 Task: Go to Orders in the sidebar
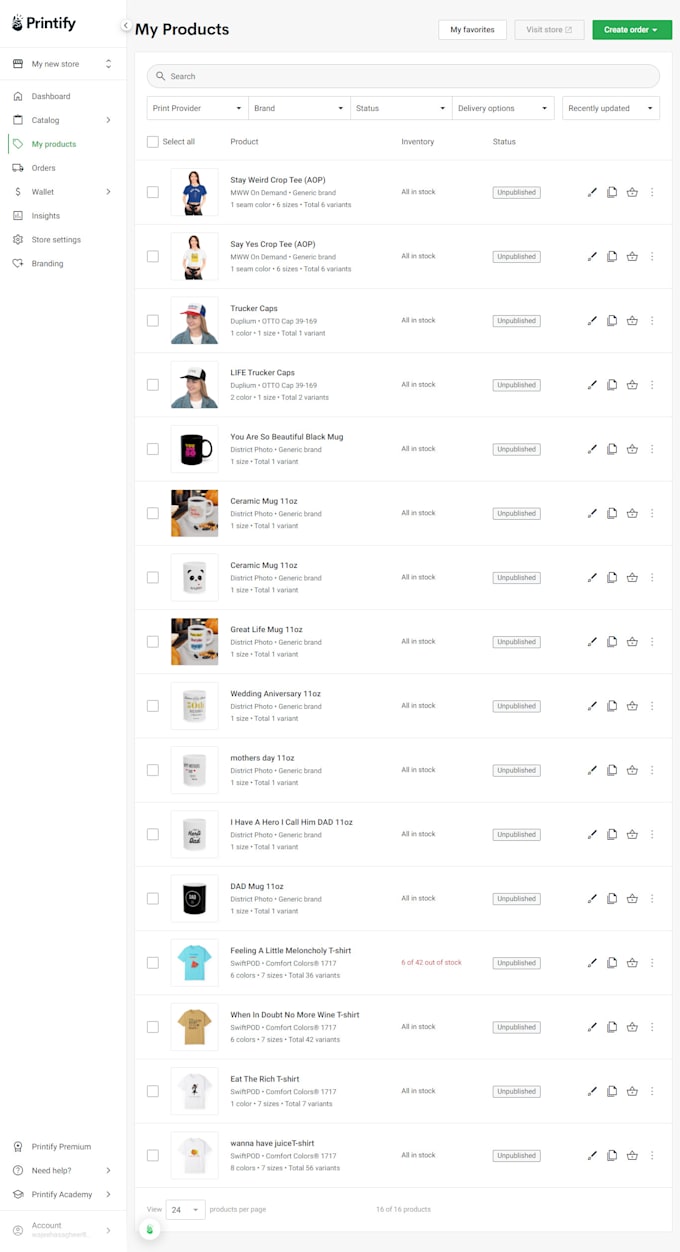point(43,168)
